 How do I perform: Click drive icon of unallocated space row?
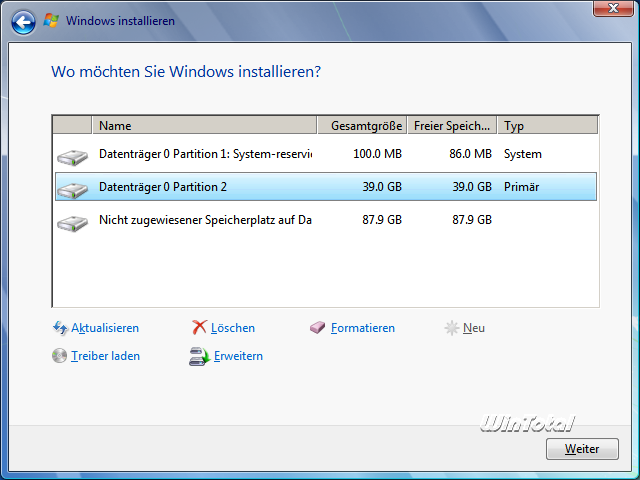72,222
